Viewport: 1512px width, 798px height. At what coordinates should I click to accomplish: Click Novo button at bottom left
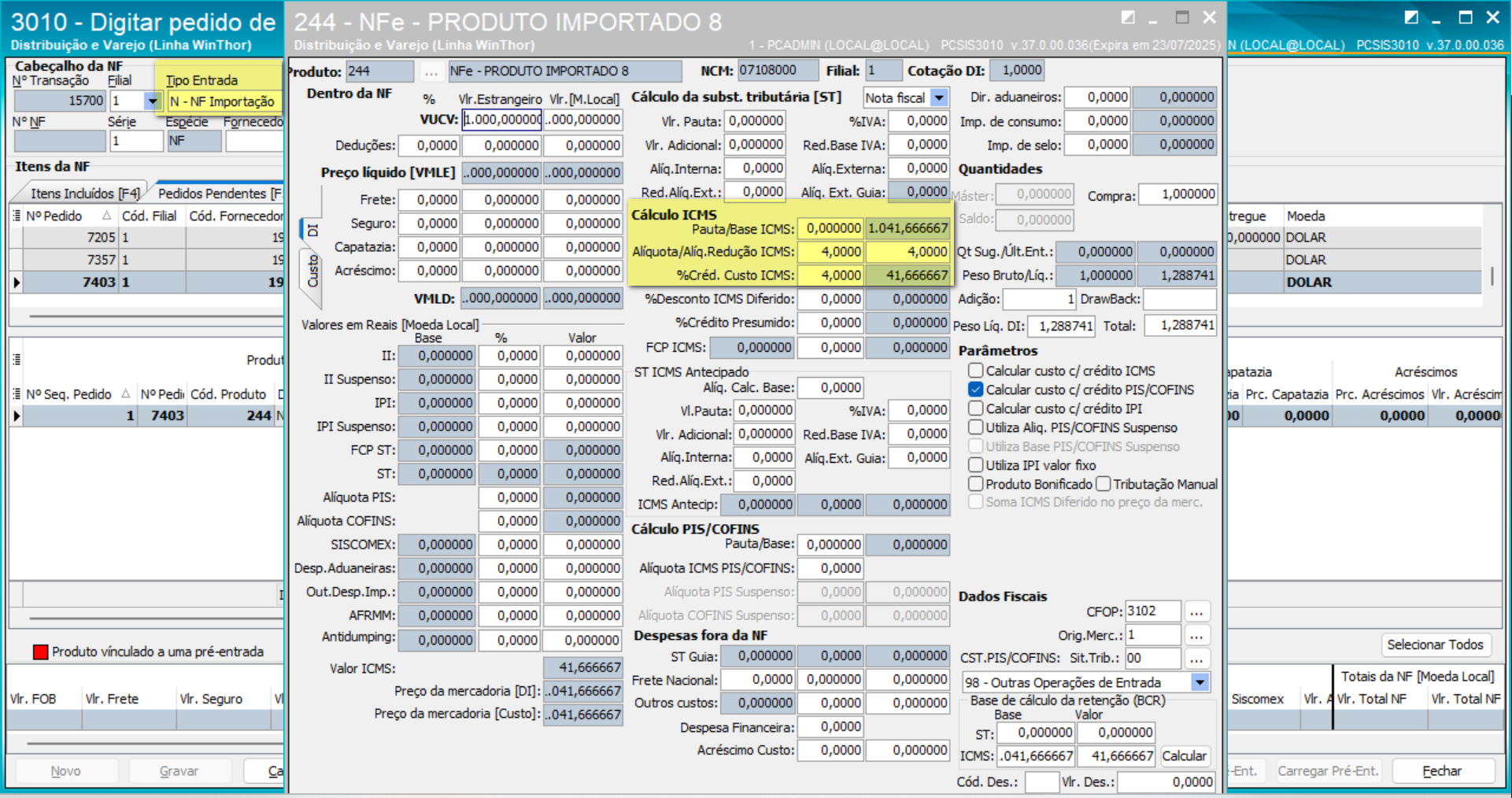66,771
